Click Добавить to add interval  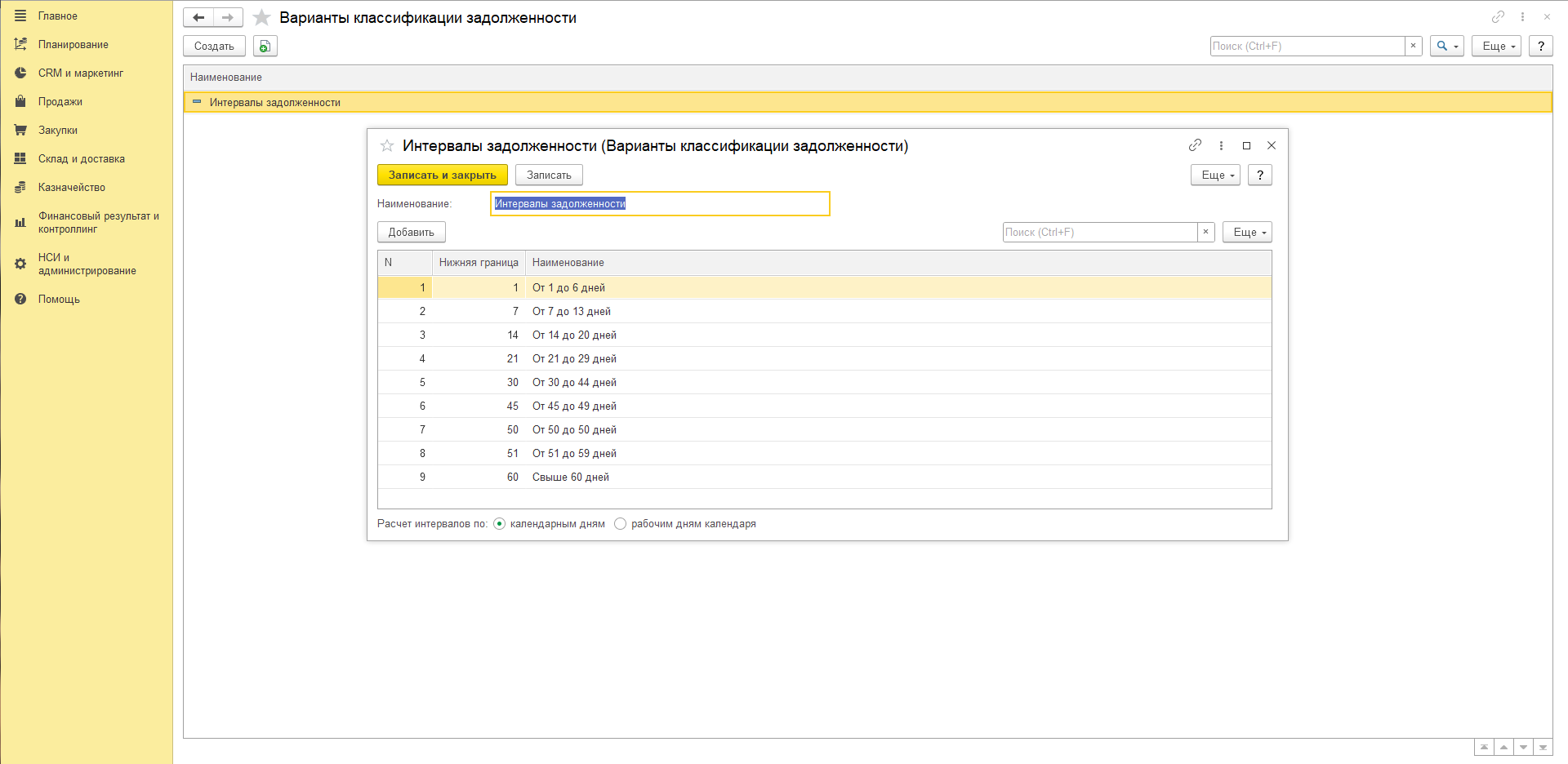(x=411, y=232)
